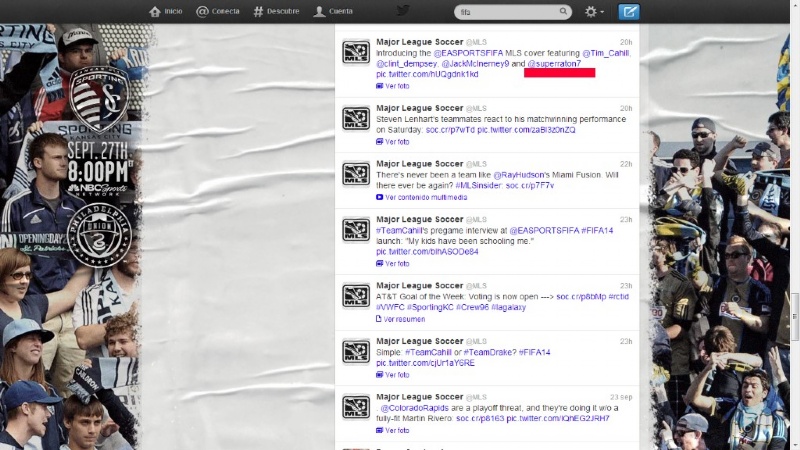Click the page vertical scrollbar thumb
Image resolution: width=800 pixels, height=450 pixels.
pos(794,317)
